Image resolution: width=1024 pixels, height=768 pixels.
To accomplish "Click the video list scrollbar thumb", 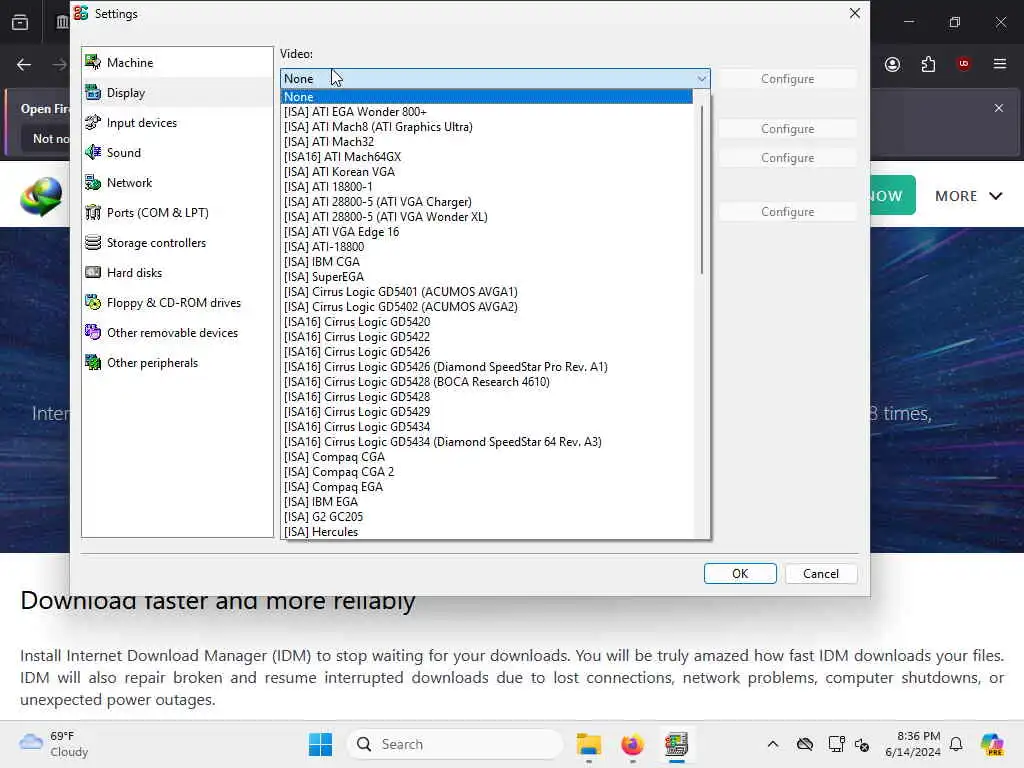I will click(x=701, y=189).
